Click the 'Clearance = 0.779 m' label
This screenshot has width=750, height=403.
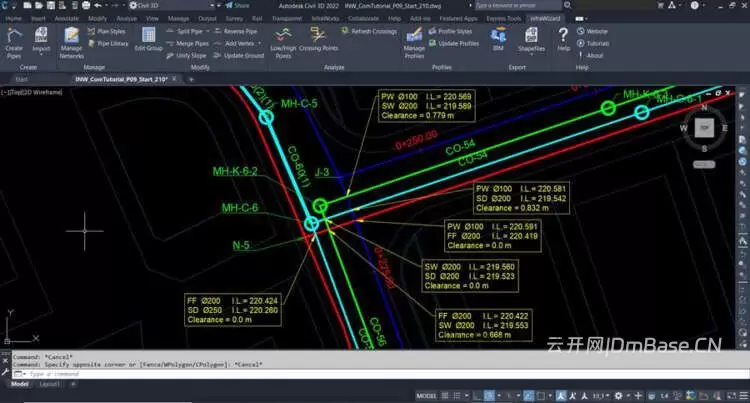pos(418,116)
